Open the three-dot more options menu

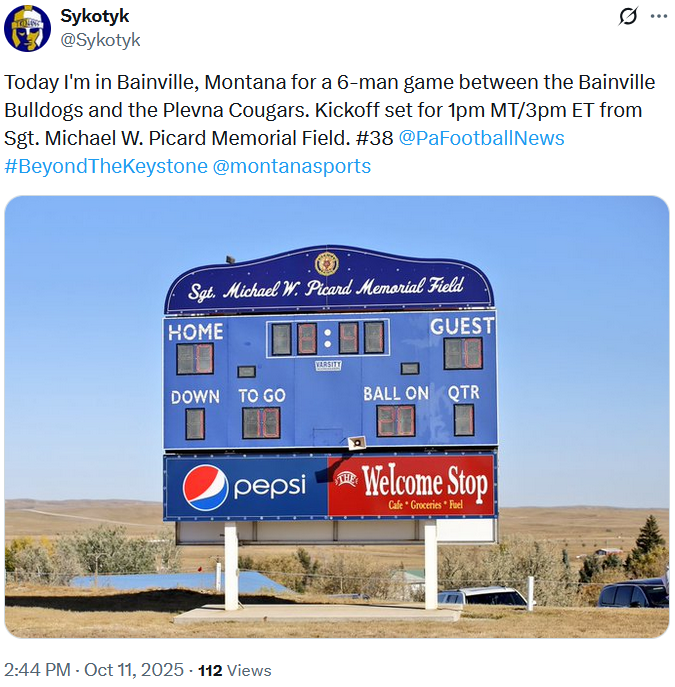coord(658,17)
